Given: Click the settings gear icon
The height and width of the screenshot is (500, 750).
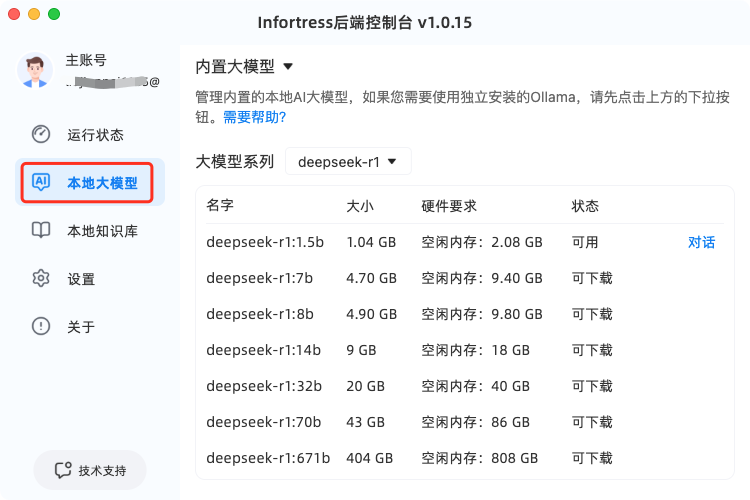Looking at the screenshot, I should (41, 278).
